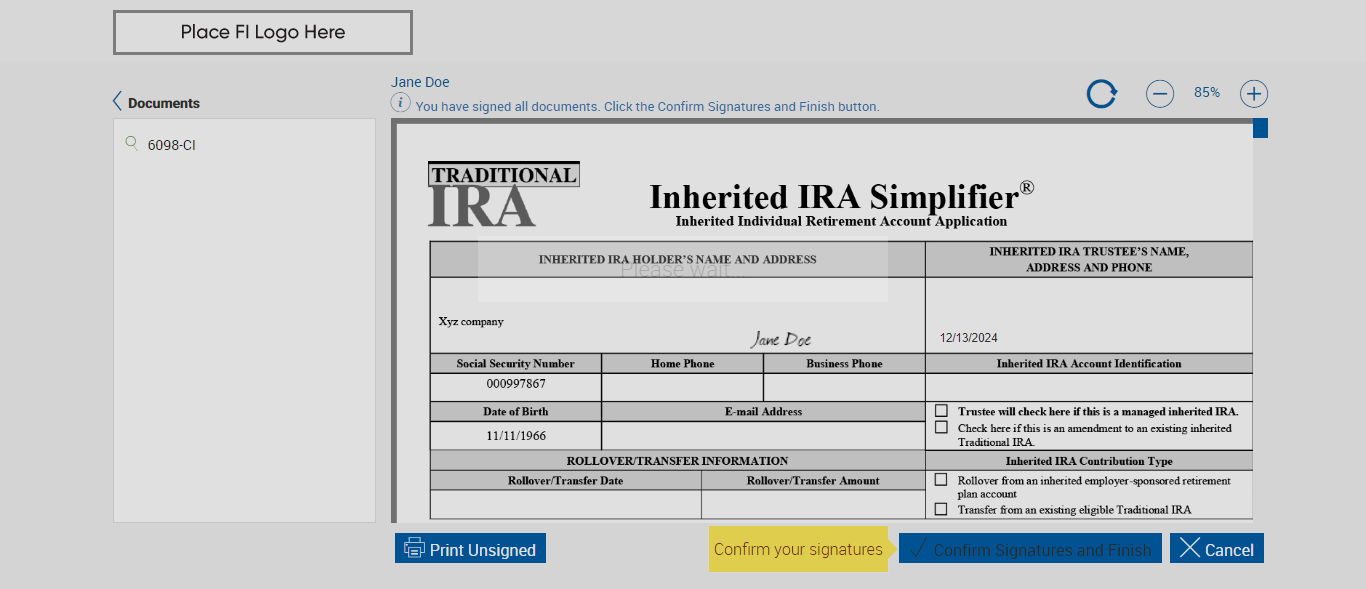Click the rotate document icon
Image resolution: width=1366 pixels, height=589 pixels.
(x=1102, y=94)
